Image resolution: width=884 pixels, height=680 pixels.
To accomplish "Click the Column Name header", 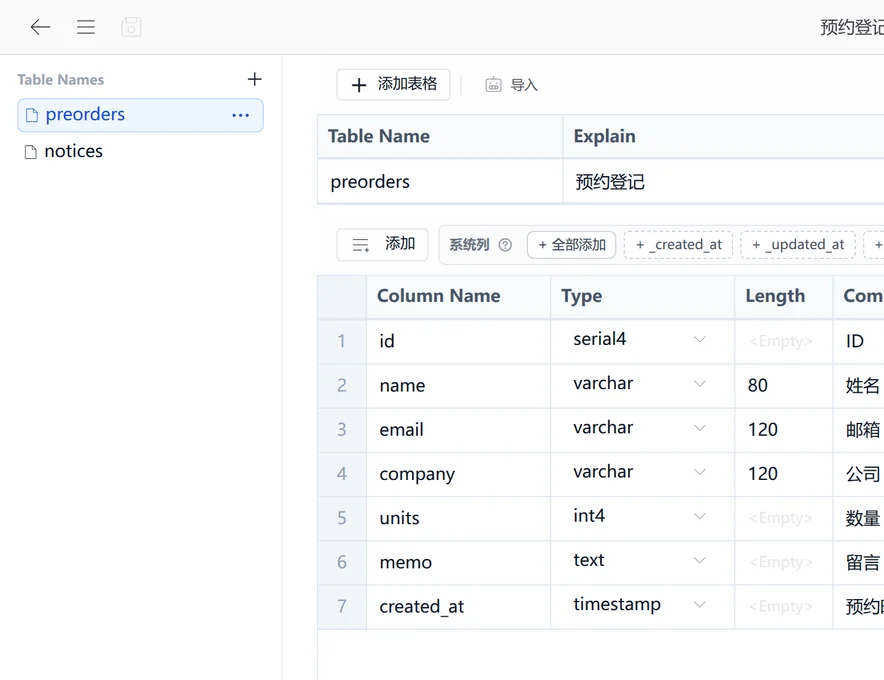I will coord(458,296).
